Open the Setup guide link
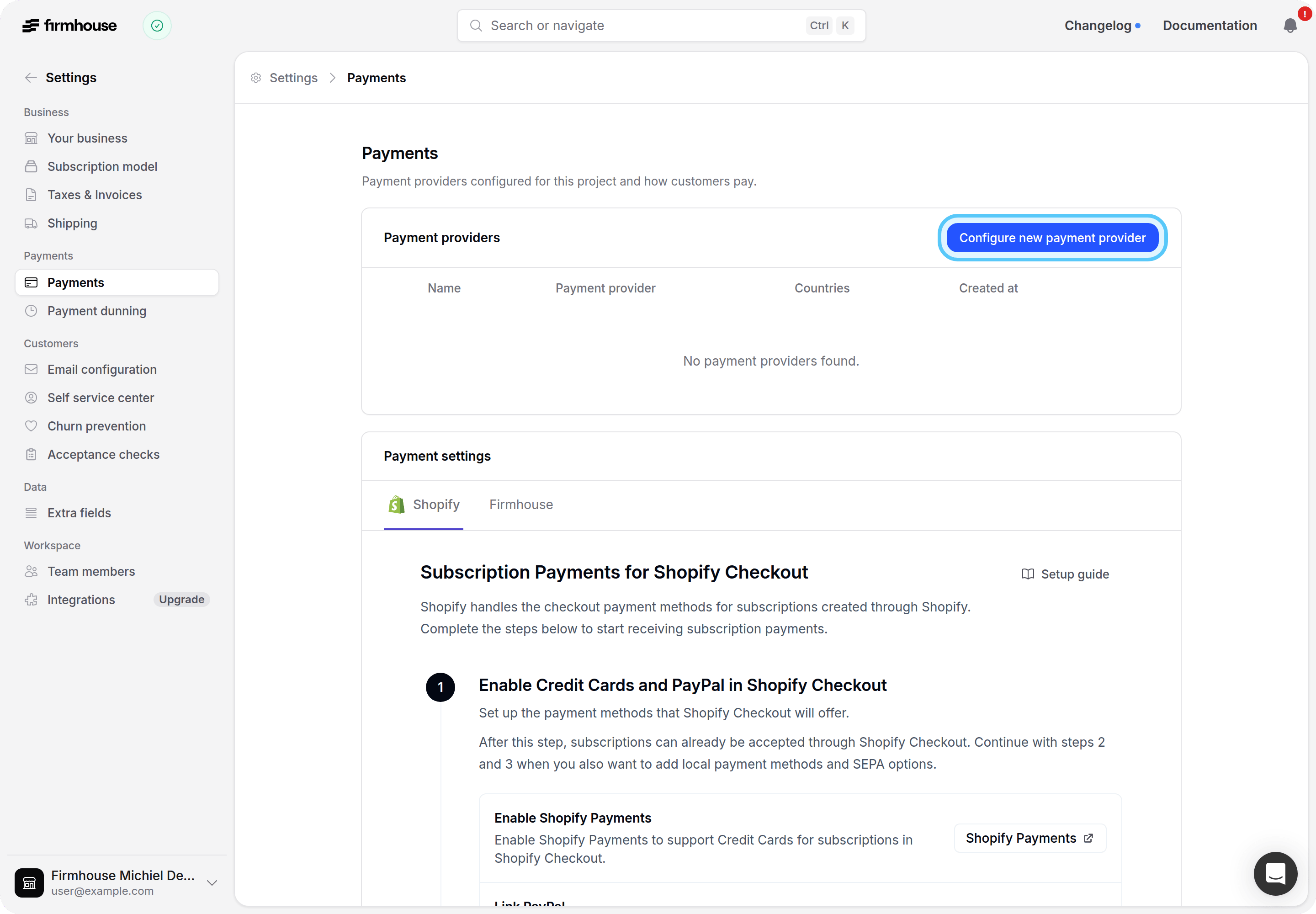The height and width of the screenshot is (914, 1316). [1065, 574]
